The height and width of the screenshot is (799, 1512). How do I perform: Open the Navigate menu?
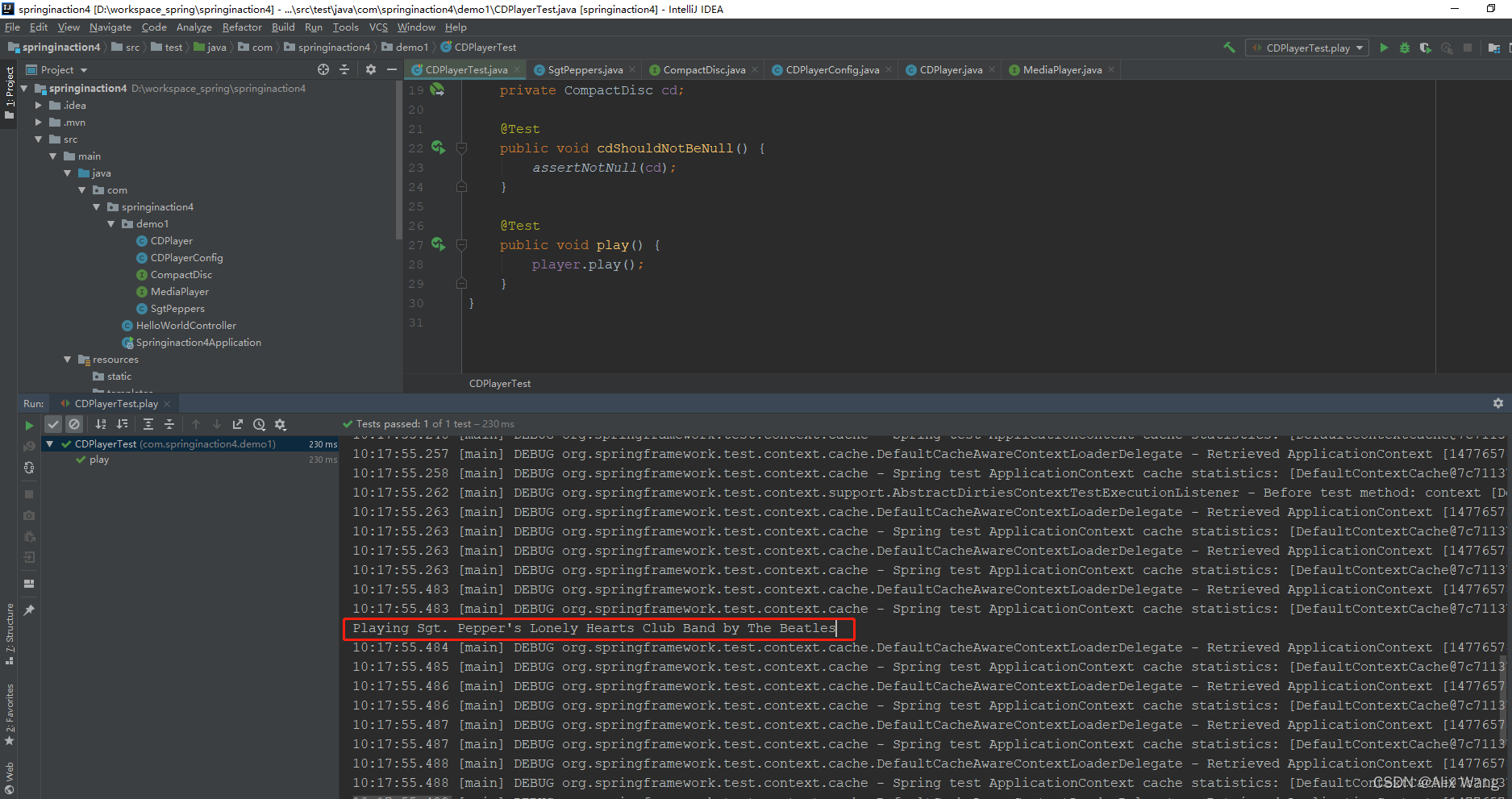[x=110, y=27]
